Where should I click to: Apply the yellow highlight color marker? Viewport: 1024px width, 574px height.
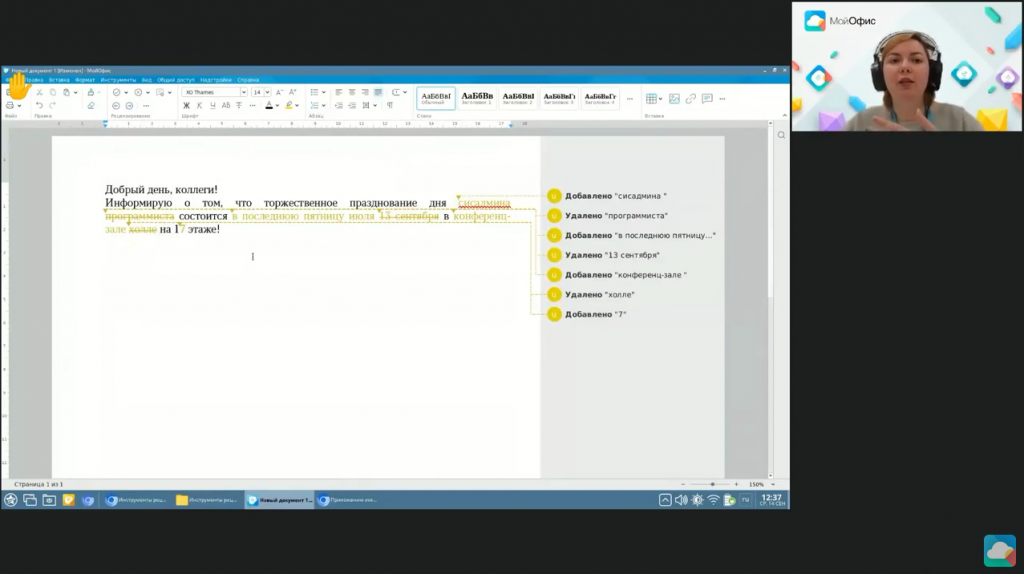[x=289, y=105]
